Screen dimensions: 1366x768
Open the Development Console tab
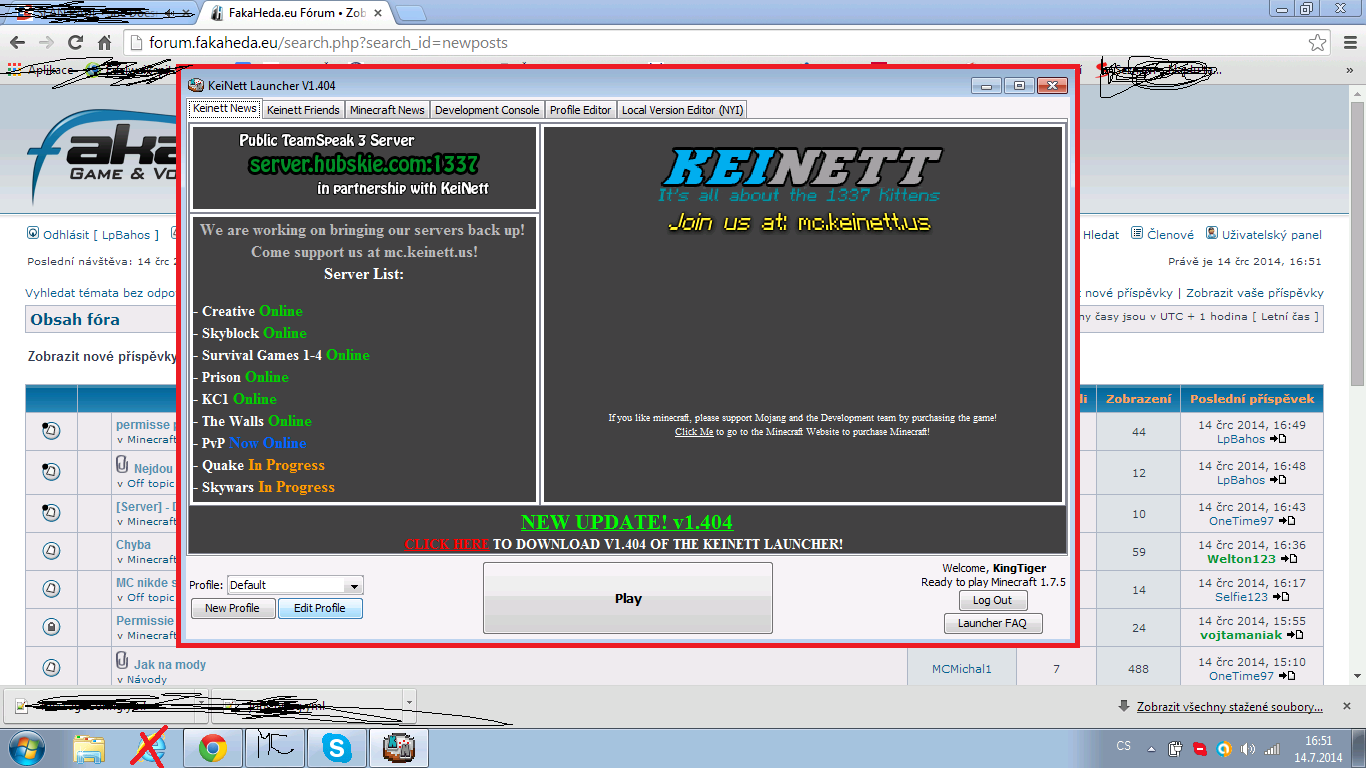[487, 110]
